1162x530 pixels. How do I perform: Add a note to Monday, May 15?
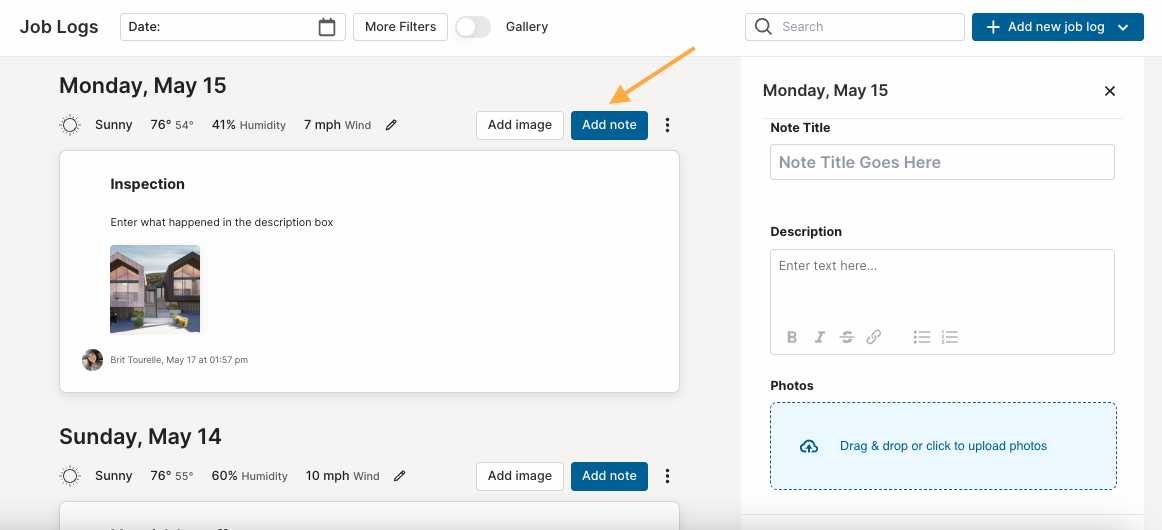tap(609, 125)
